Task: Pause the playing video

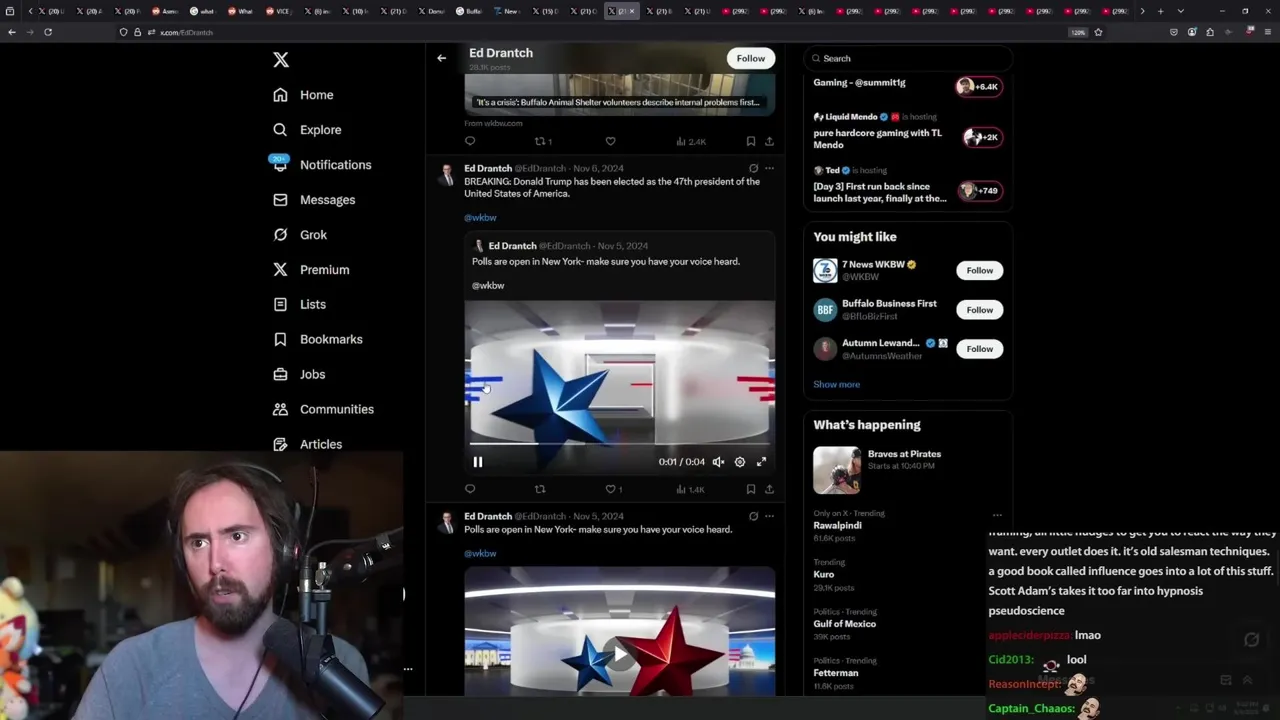Action: click(x=477, y=462)
